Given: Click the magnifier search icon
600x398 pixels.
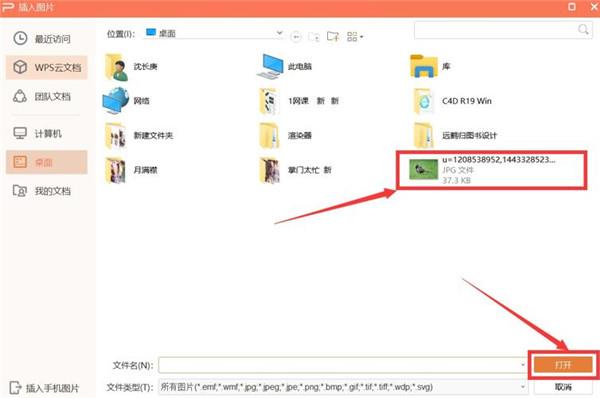Looking at the screenshot, I should (x=584, y=29).
